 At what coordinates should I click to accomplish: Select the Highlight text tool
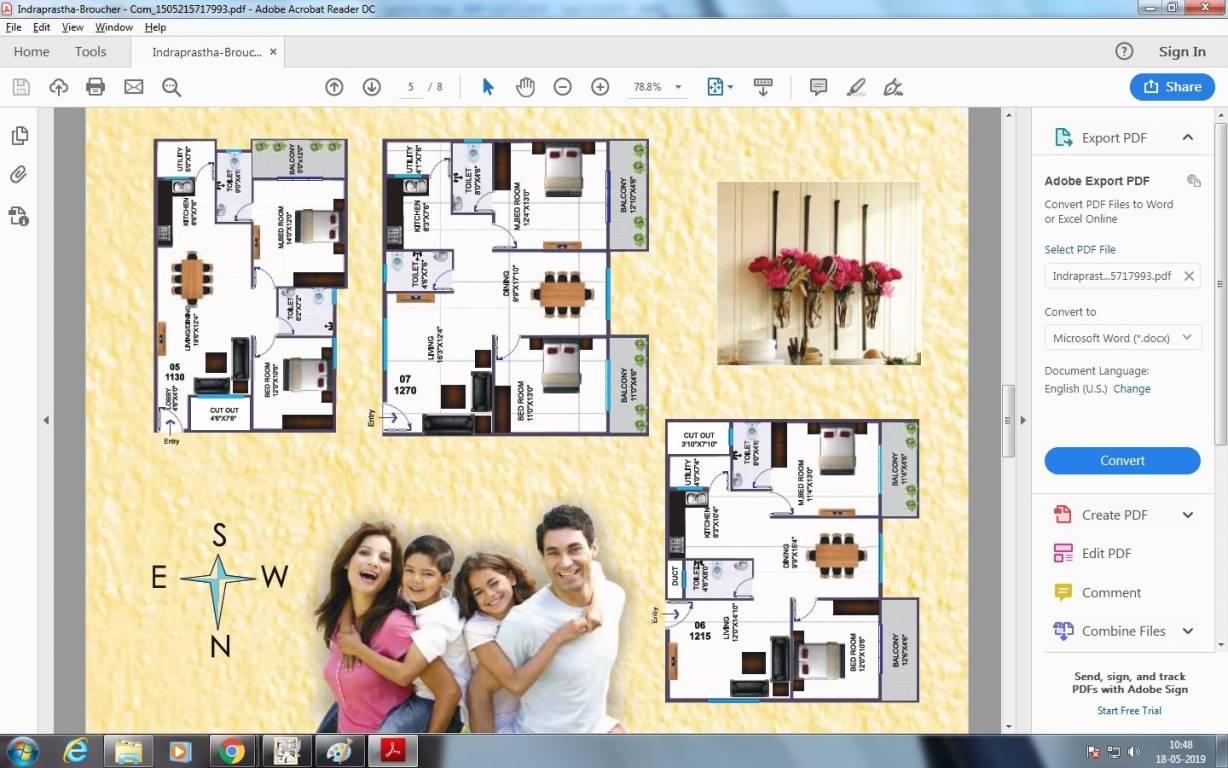tap(856, 87)
